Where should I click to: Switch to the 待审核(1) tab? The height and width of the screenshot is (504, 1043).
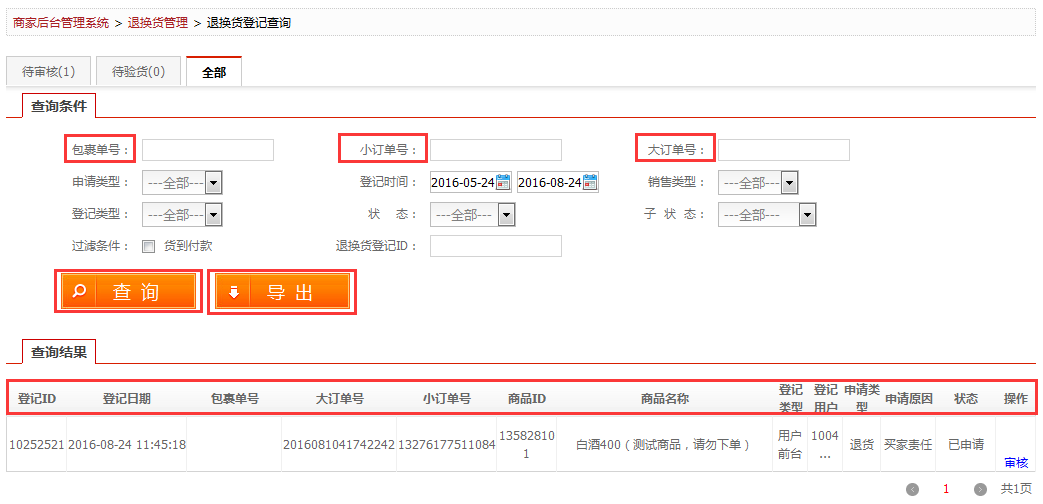49,72
